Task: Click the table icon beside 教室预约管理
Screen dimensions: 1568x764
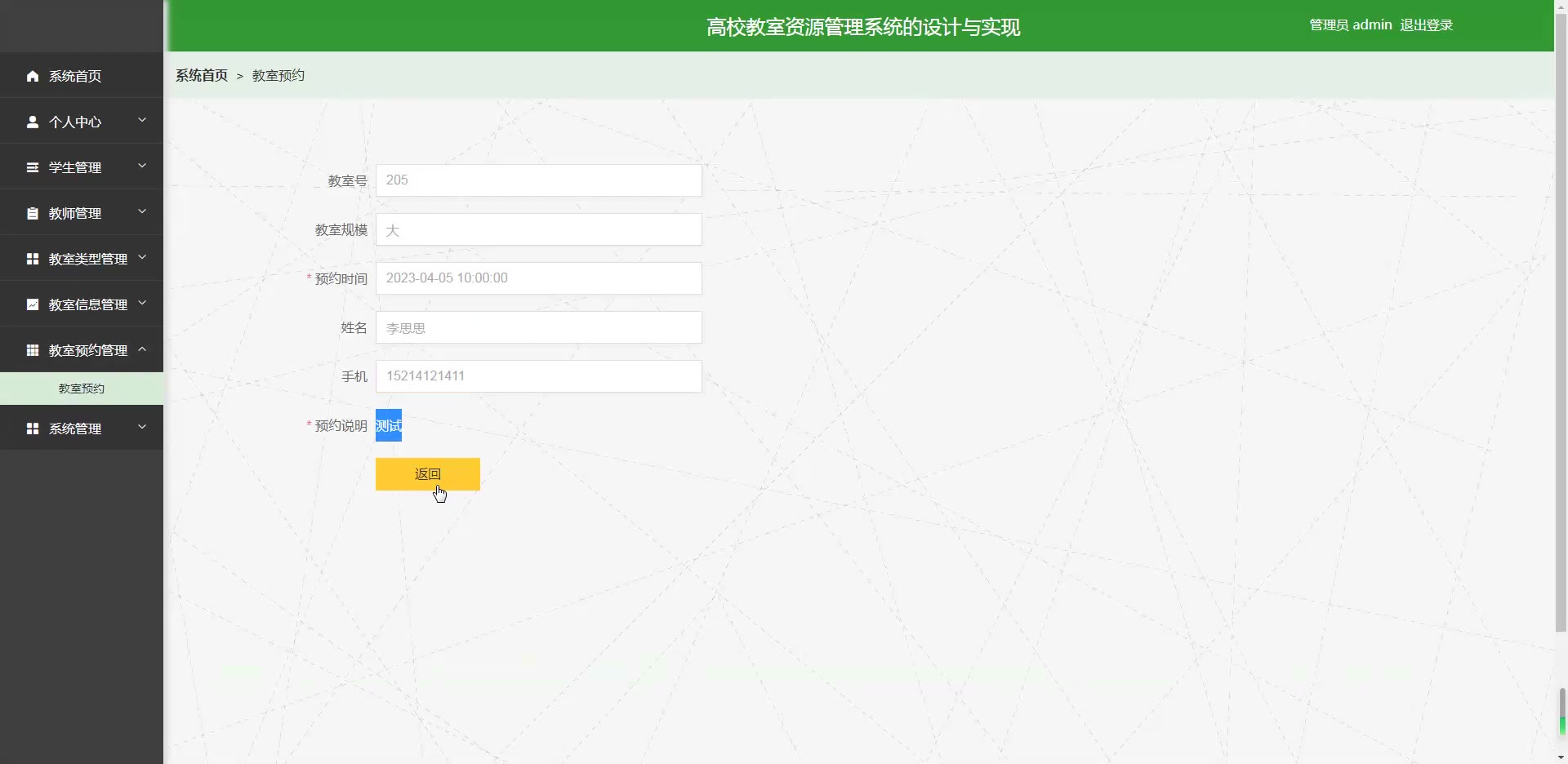Action: [x=33, y=350]
